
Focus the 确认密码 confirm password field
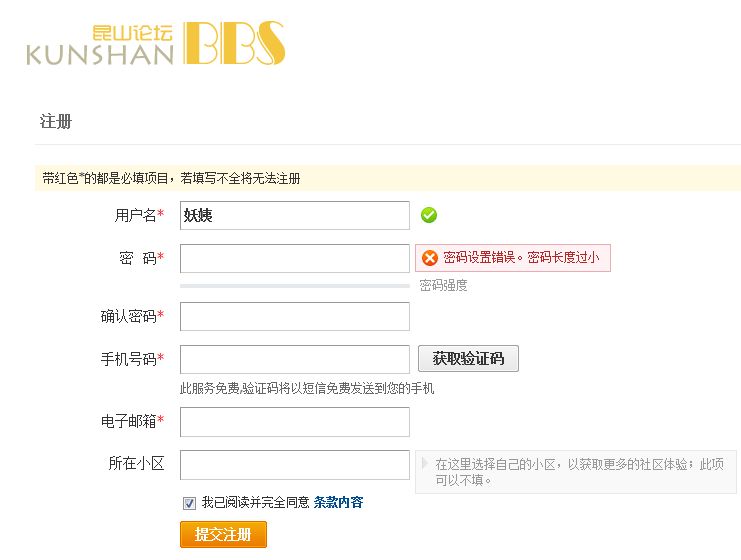coord(295,317)
